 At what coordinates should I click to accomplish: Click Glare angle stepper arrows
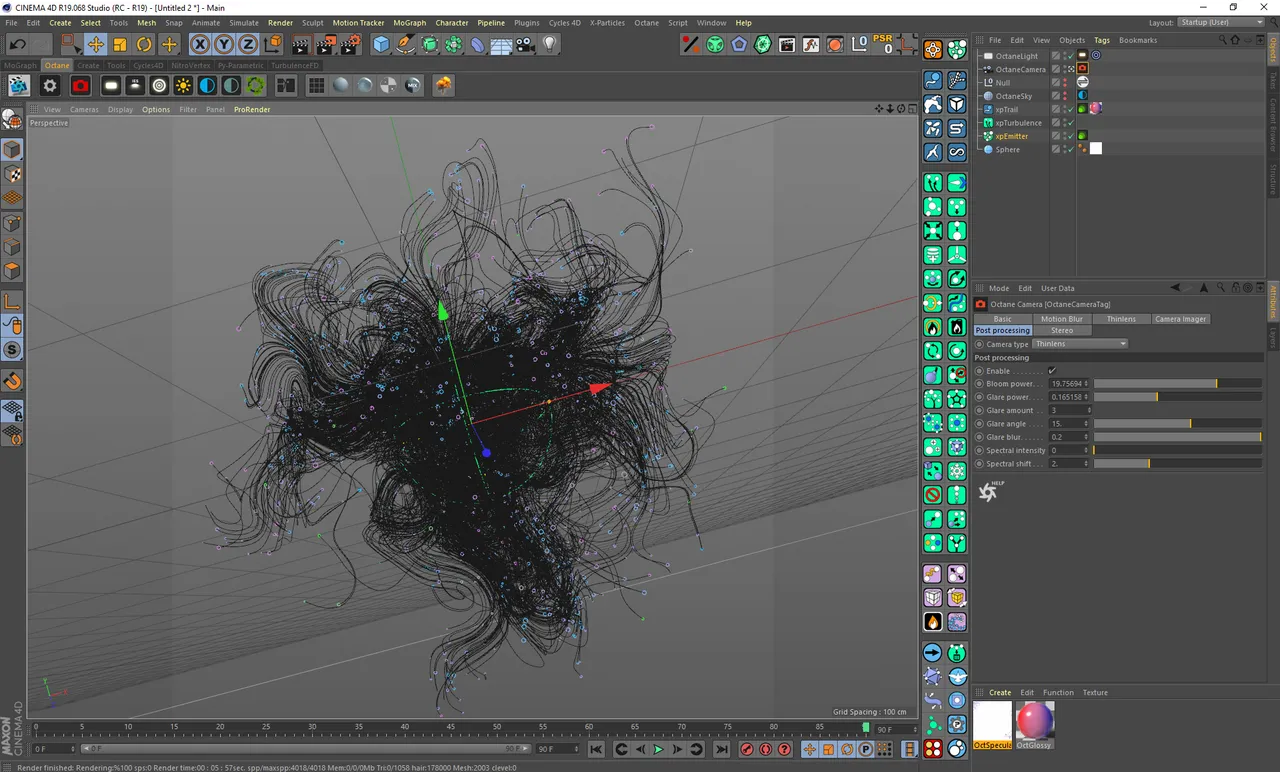click(1088, 424)
